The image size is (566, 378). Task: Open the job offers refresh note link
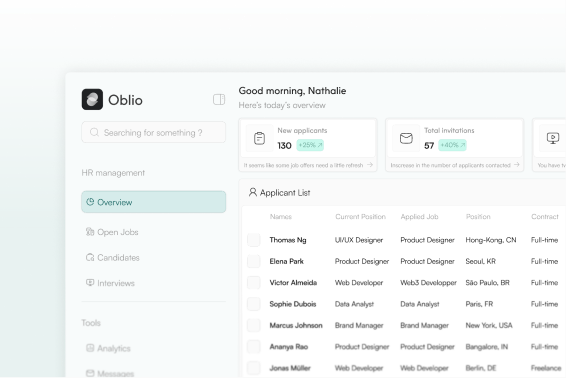coord(303,165)
